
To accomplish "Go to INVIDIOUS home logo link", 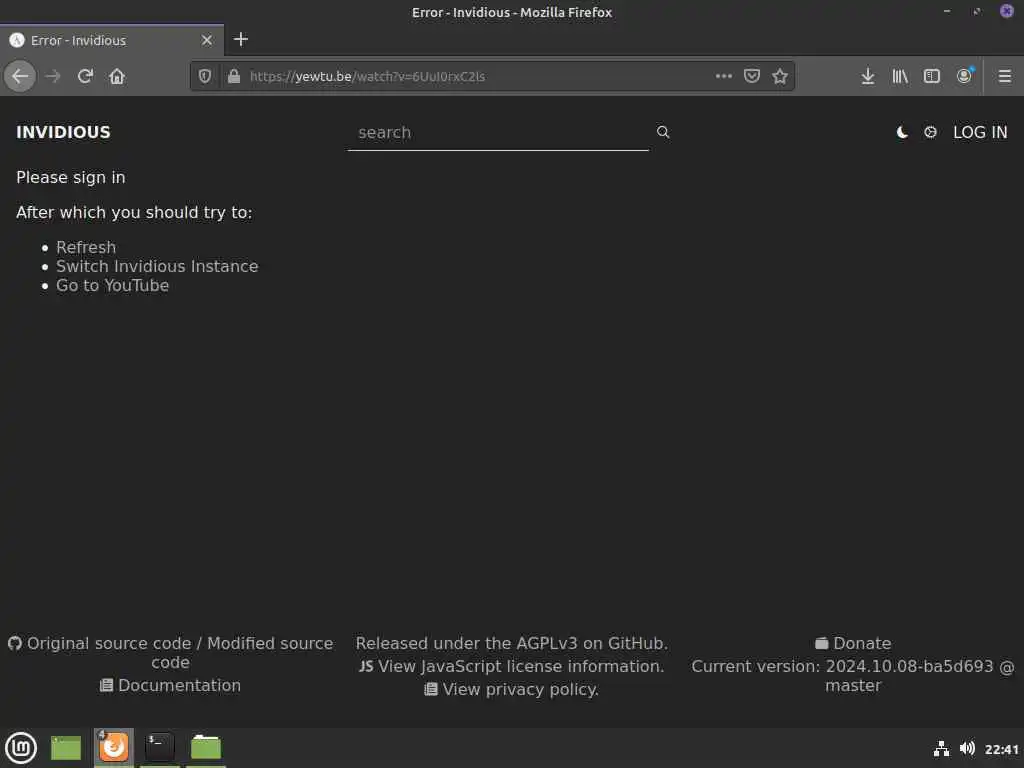I will click(x=63, y=133).
